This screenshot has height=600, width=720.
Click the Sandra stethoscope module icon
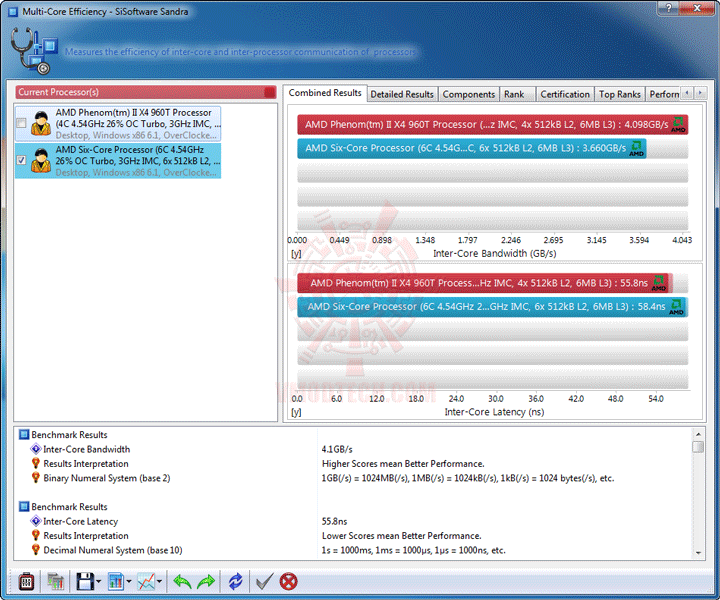[x=34, y=50]
